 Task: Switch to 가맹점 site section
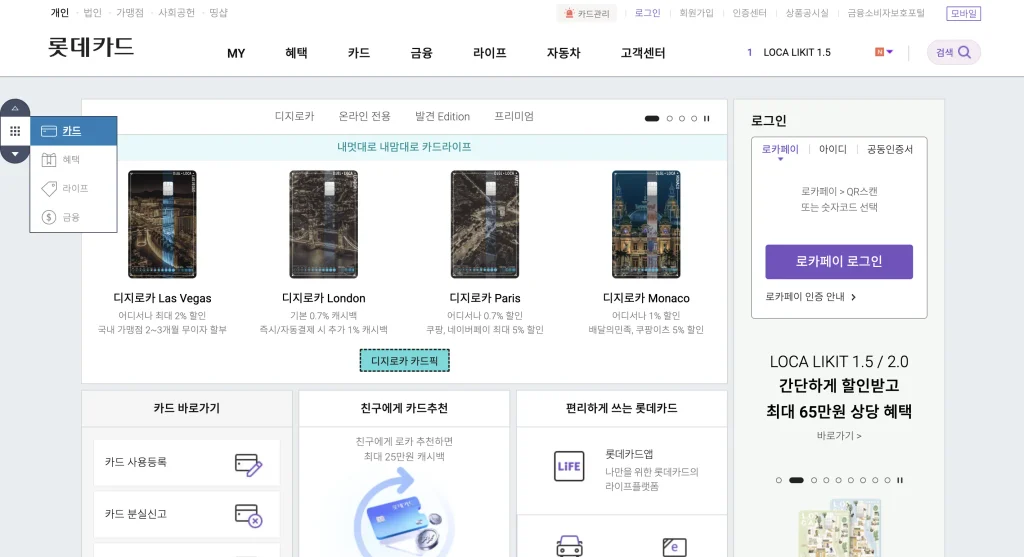130,13
